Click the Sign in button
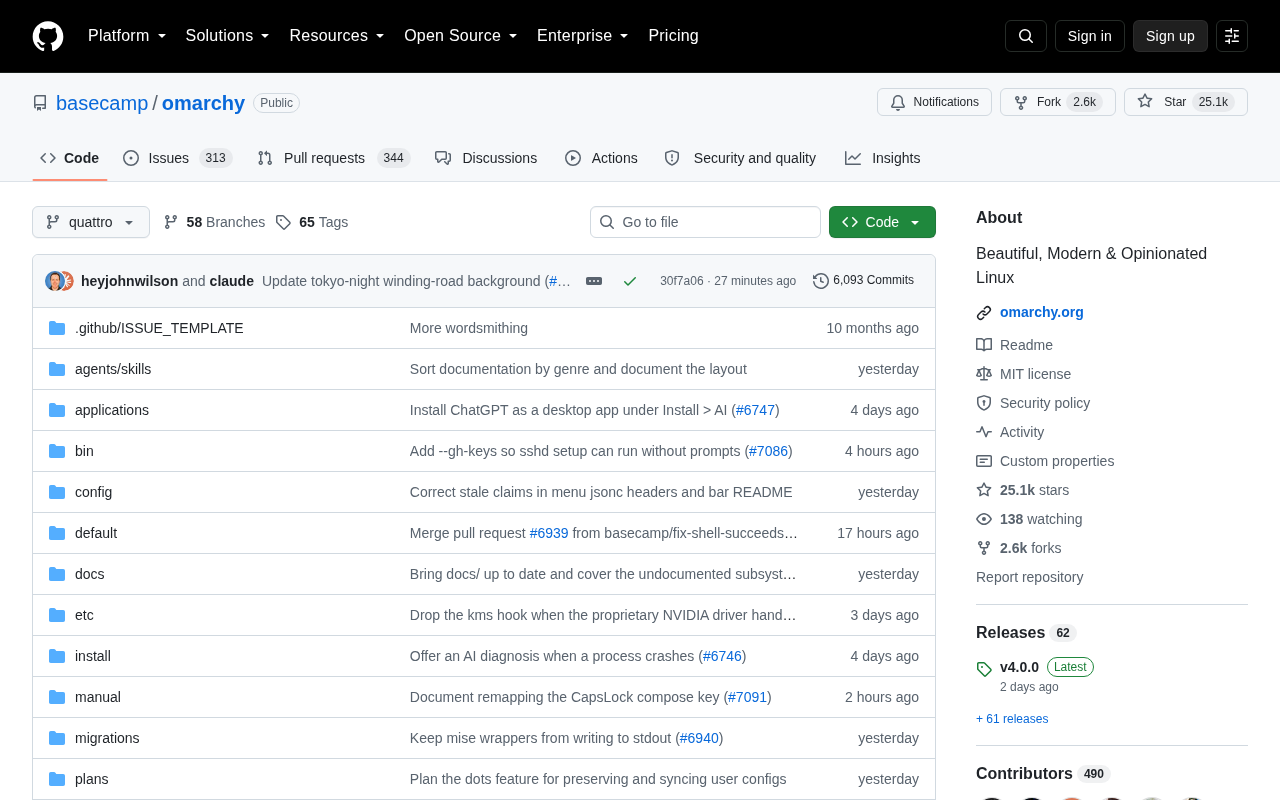Screen dimensions: 1280x800 pyautogui.click(x=1090, y=36)
